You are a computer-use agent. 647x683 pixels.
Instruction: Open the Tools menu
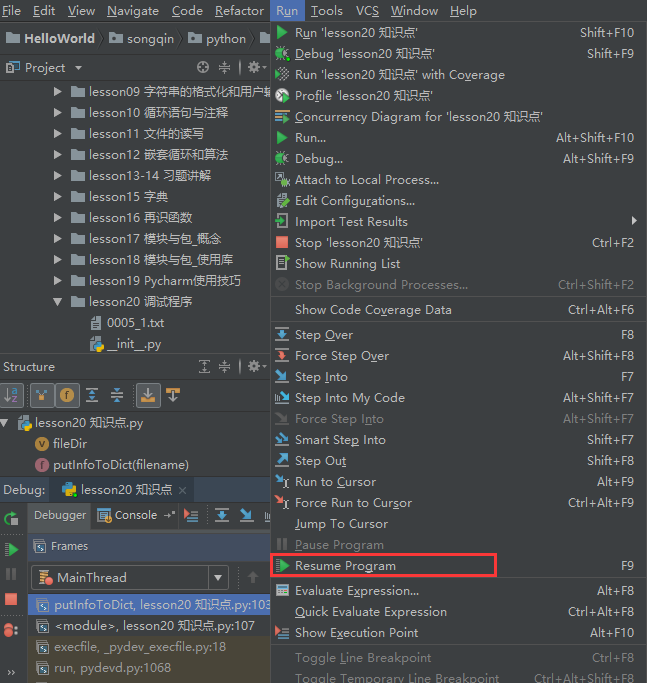[x=326, y=10]
